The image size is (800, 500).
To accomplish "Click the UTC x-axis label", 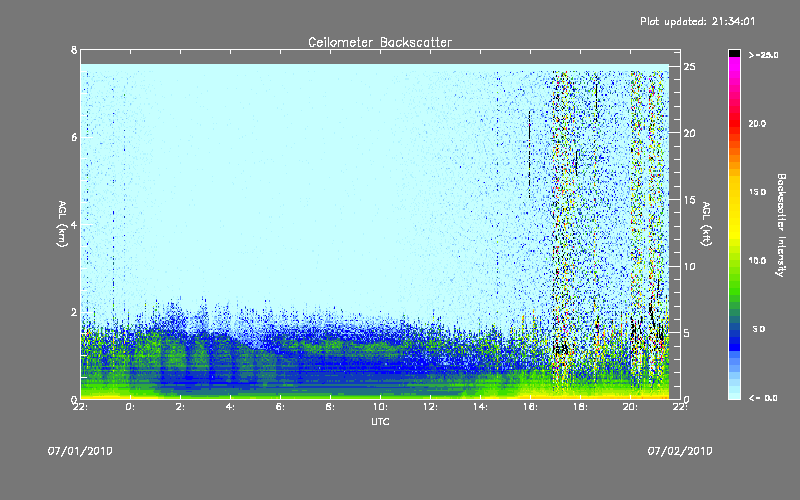I will click(x=380, y=421).
